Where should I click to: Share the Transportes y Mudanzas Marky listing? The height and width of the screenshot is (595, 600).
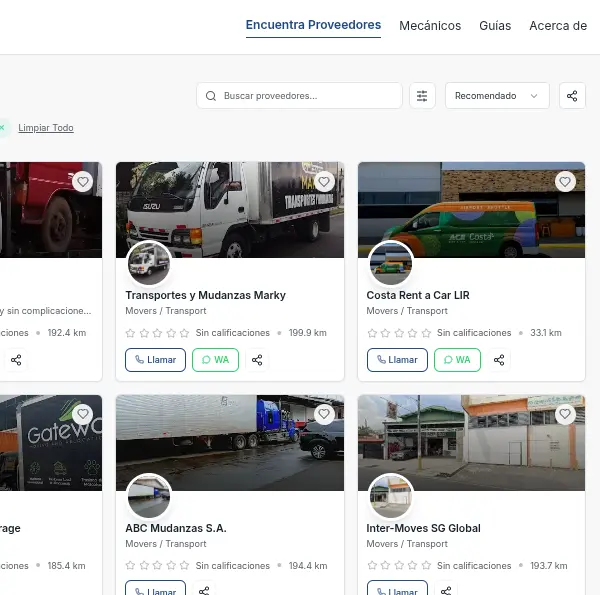click(257, 360)
